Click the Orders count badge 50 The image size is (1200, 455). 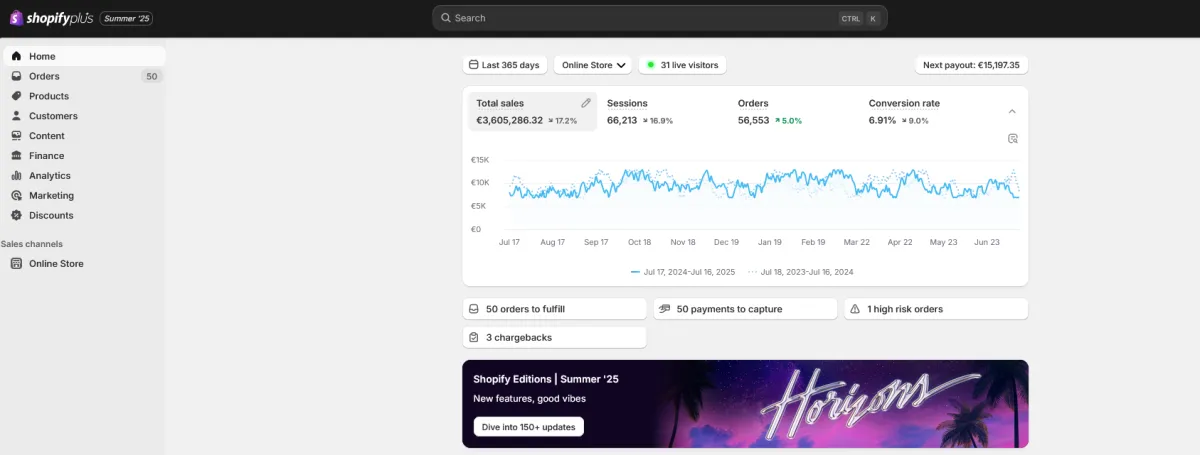pos(151,76)
